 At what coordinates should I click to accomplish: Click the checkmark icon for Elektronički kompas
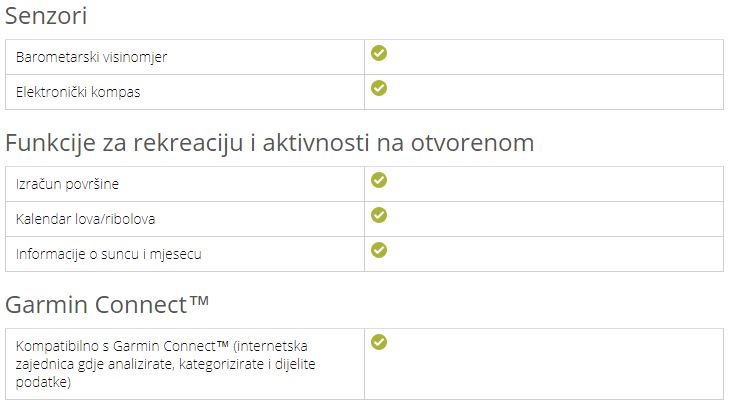pos(379,88)
